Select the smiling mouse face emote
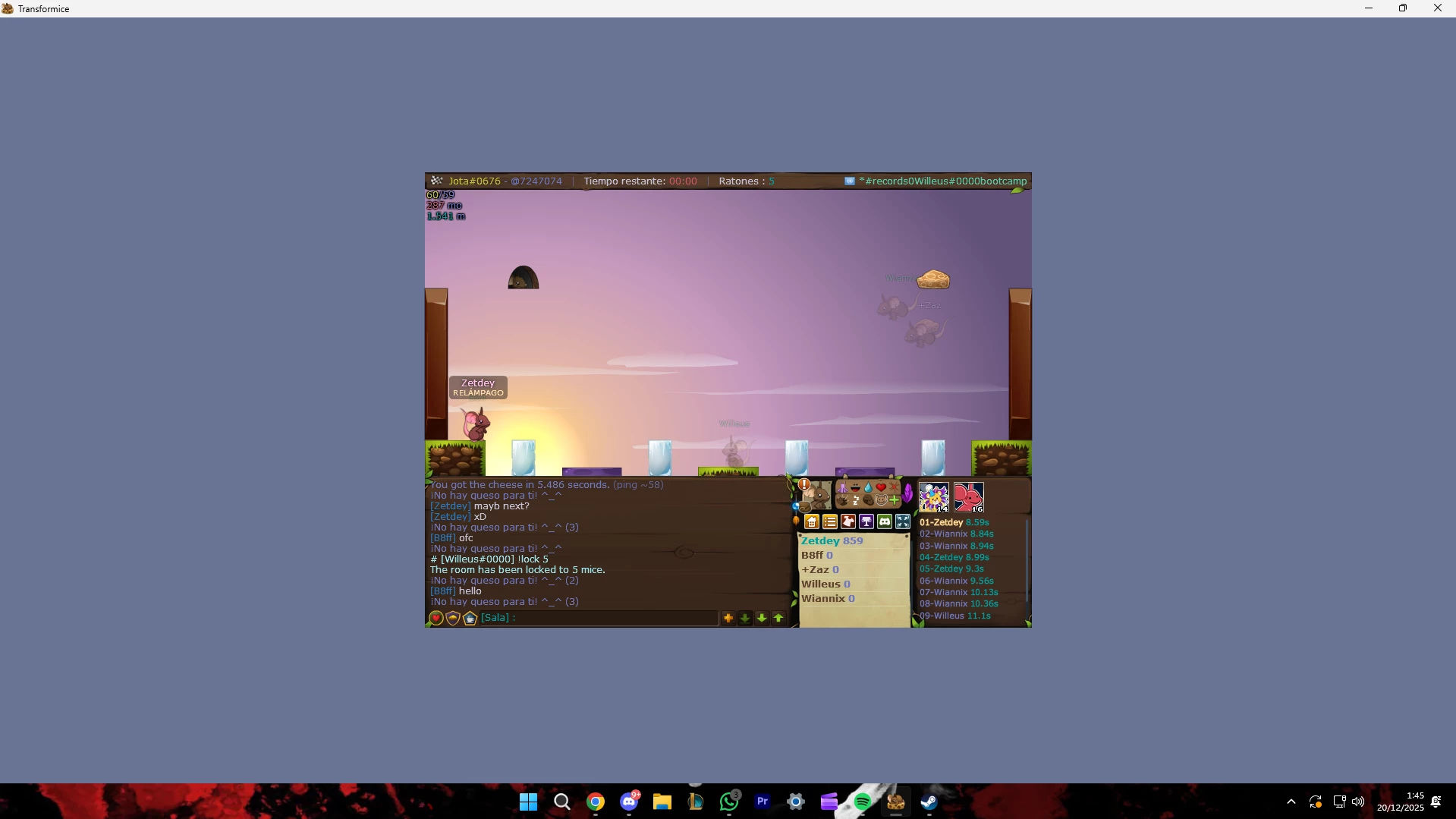This screenshot has height=819, width=1456. tap(881, 500)
